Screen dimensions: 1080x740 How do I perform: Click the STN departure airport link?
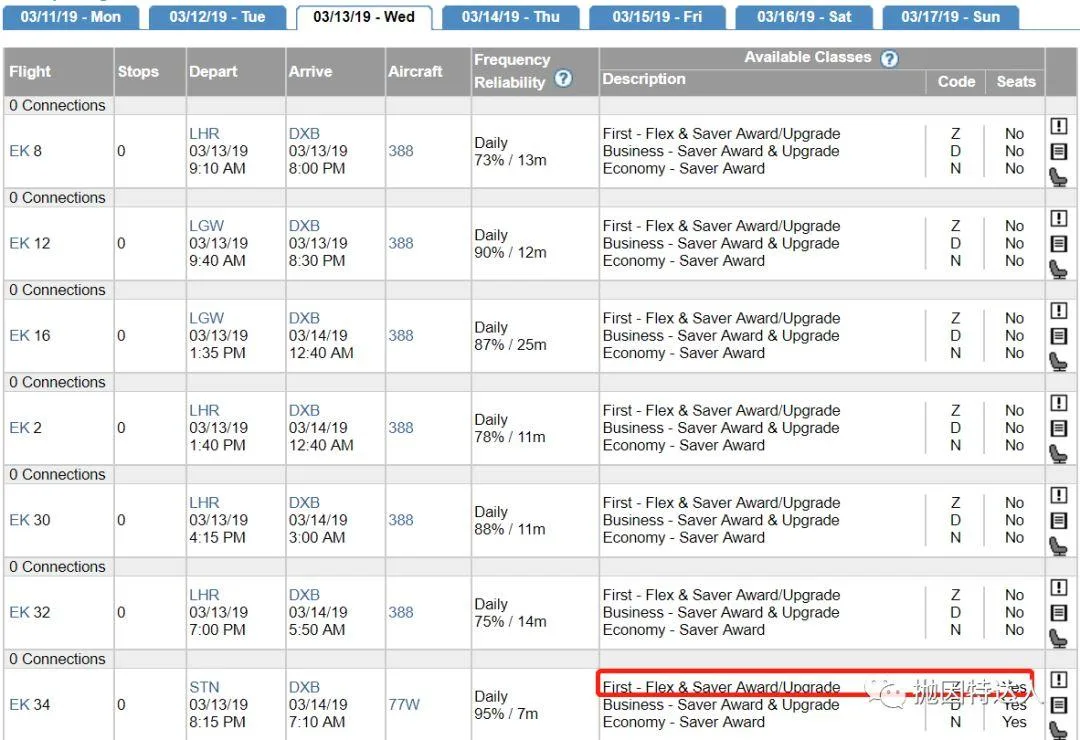[205, 687]
